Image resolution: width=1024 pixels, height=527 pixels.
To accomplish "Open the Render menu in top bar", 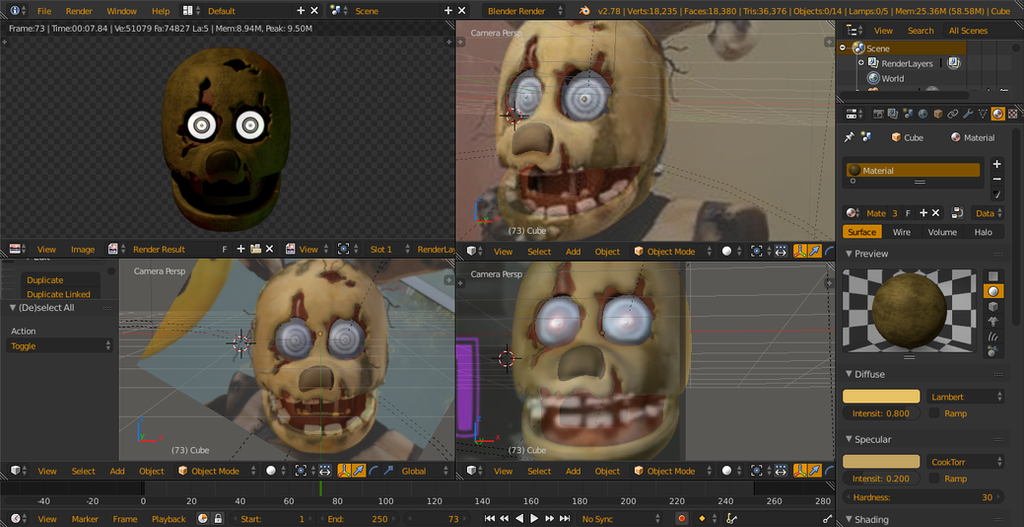I will coord(79,11).
